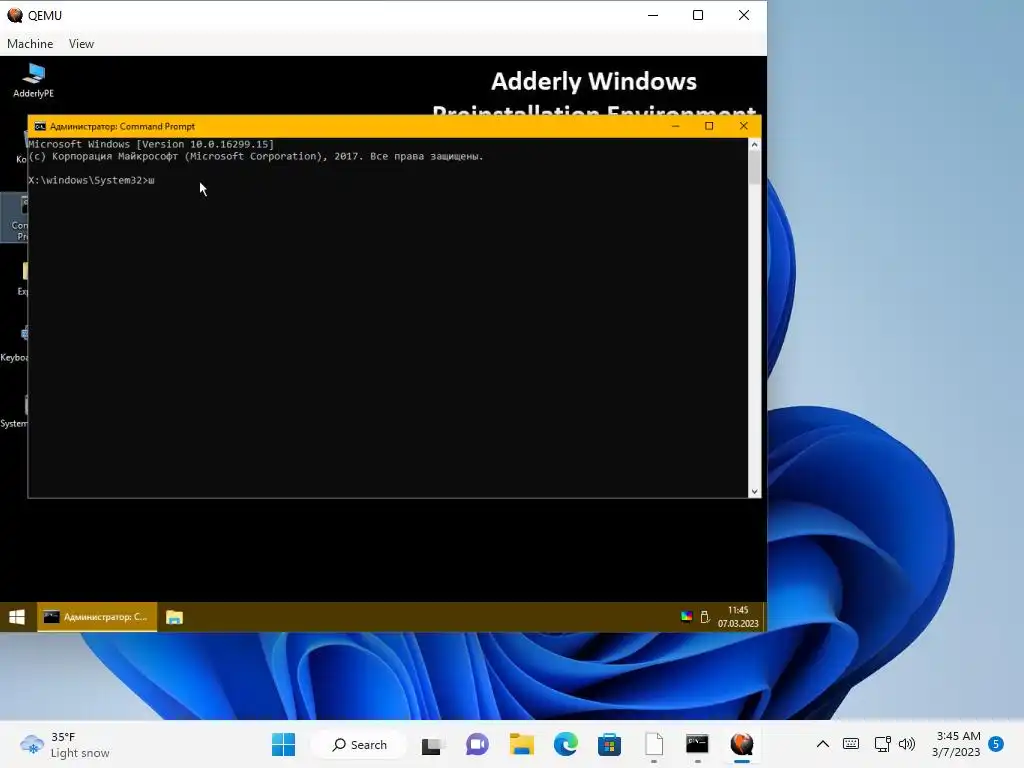
Task: Open File Explorer in guest taskbar
Action: point(174,617)
